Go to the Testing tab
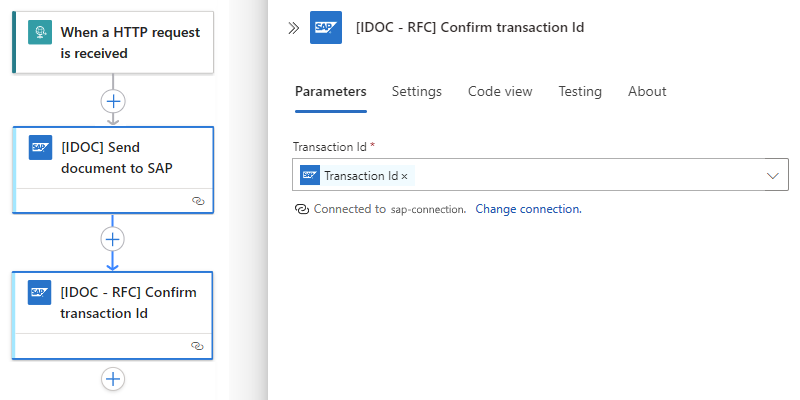This screenshot has width=800, height=400. (x=580, y=91)
